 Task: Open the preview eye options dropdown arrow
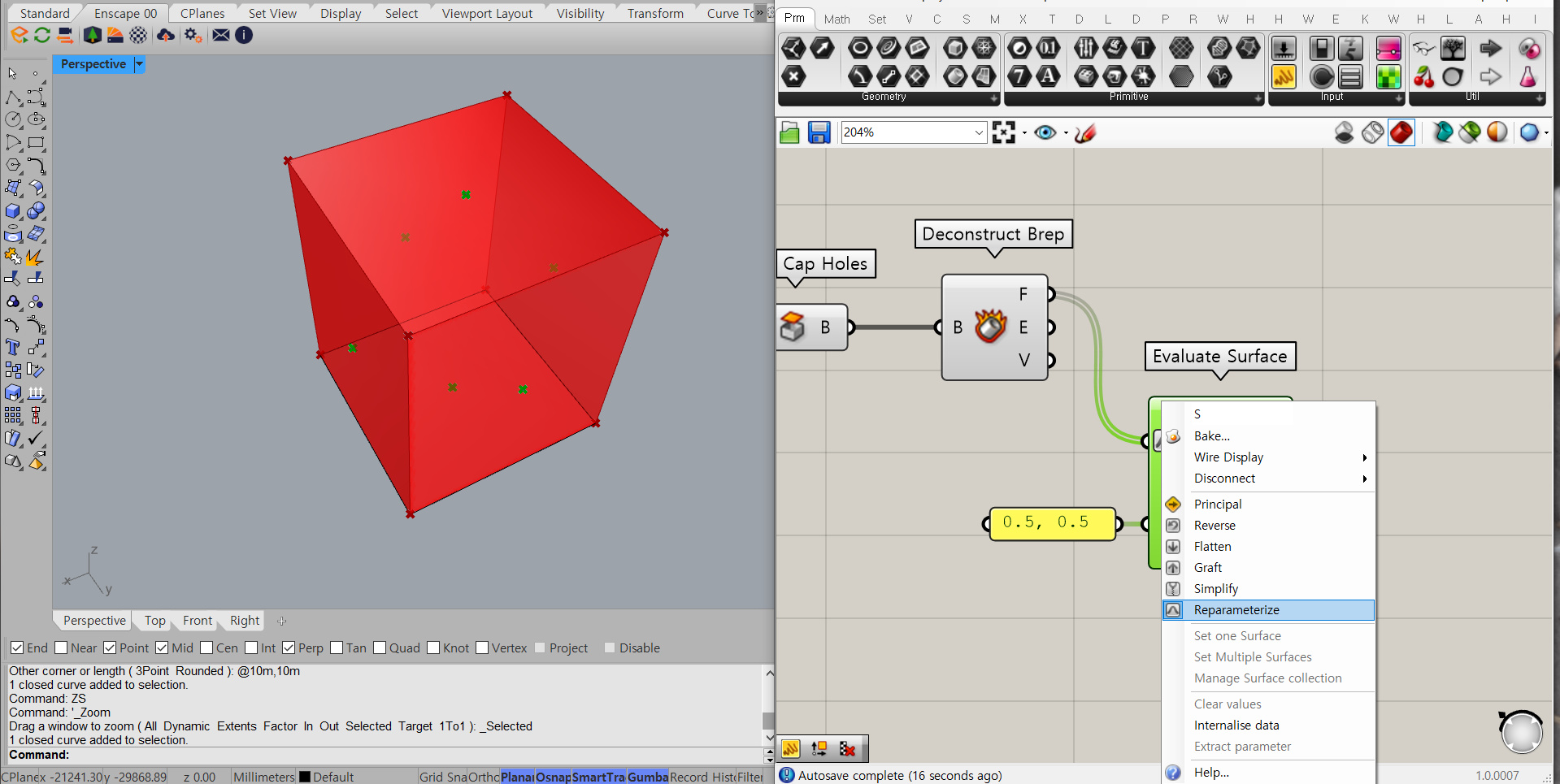[x=1066, y=133]
